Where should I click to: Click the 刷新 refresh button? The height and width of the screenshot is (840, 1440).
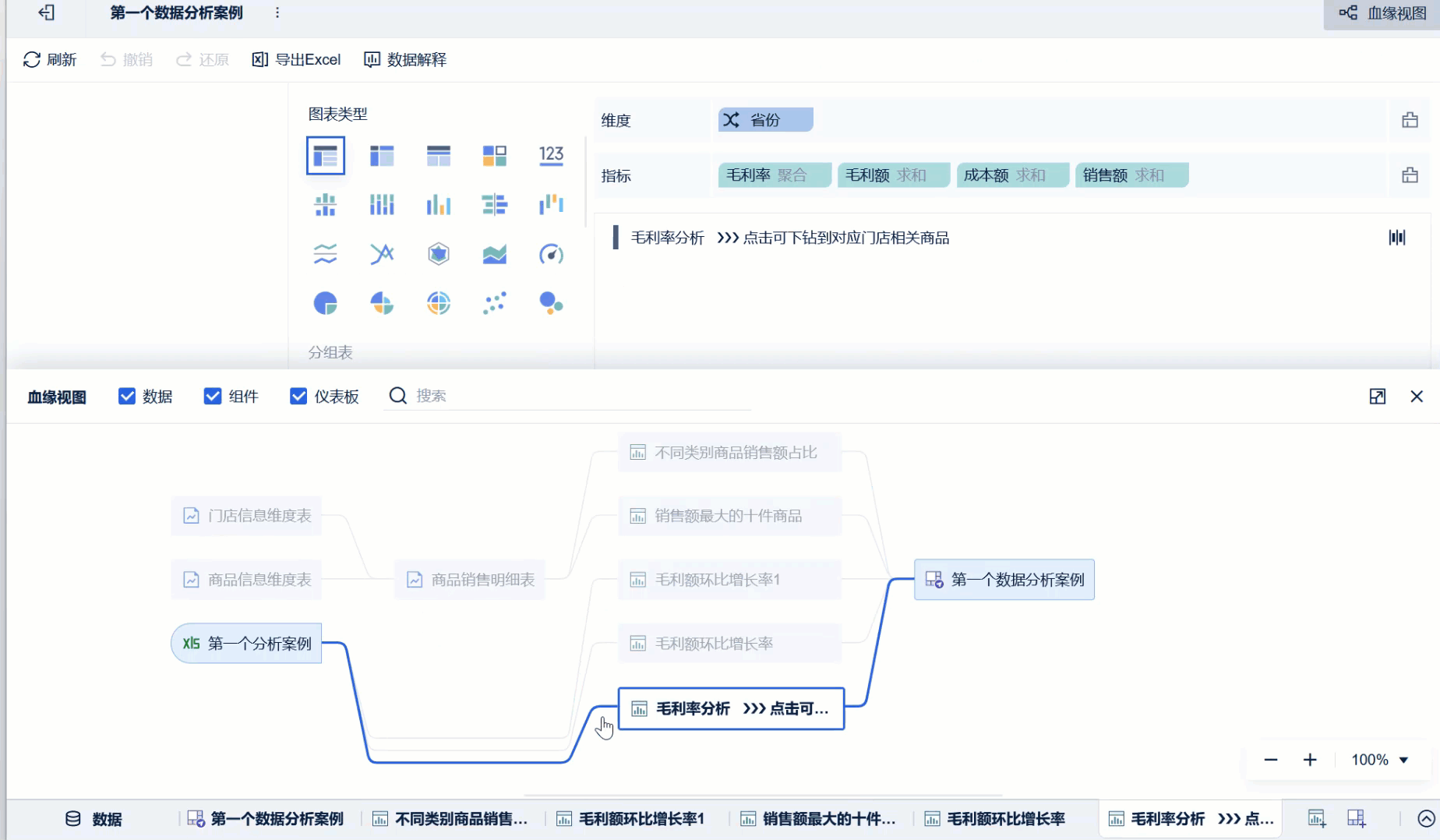[x=50, y=59]
